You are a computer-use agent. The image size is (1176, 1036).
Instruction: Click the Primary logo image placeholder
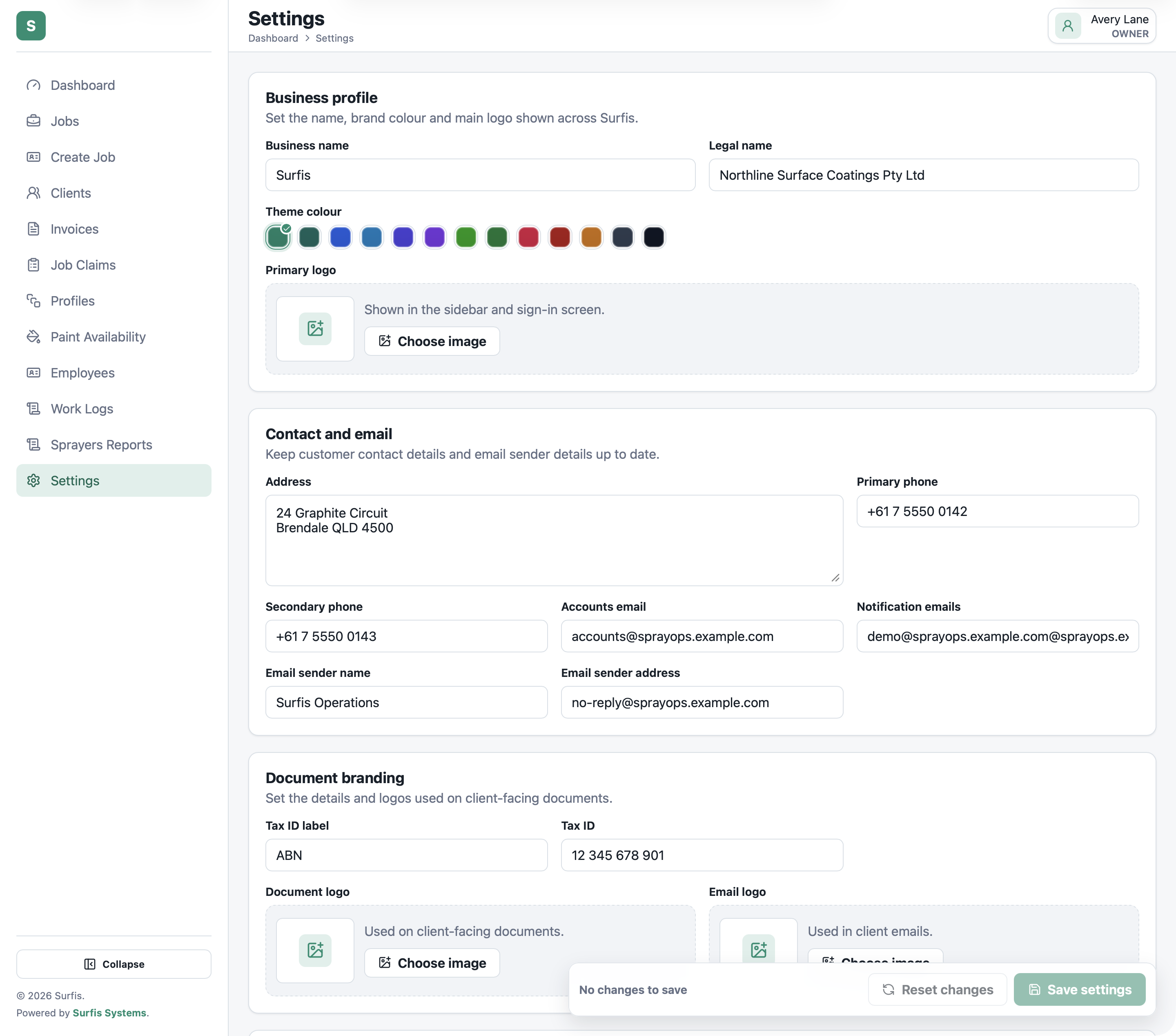(315, 328)
